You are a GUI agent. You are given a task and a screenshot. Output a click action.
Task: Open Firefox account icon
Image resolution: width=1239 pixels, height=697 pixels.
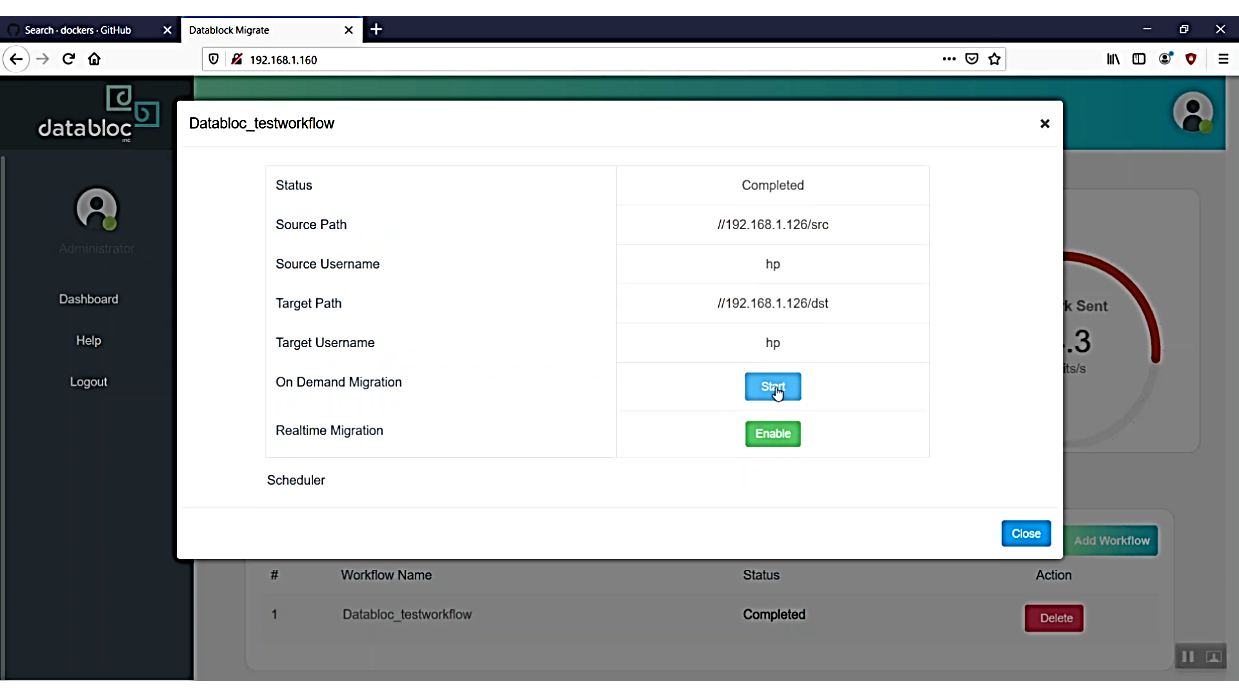tap(1165, 59)
